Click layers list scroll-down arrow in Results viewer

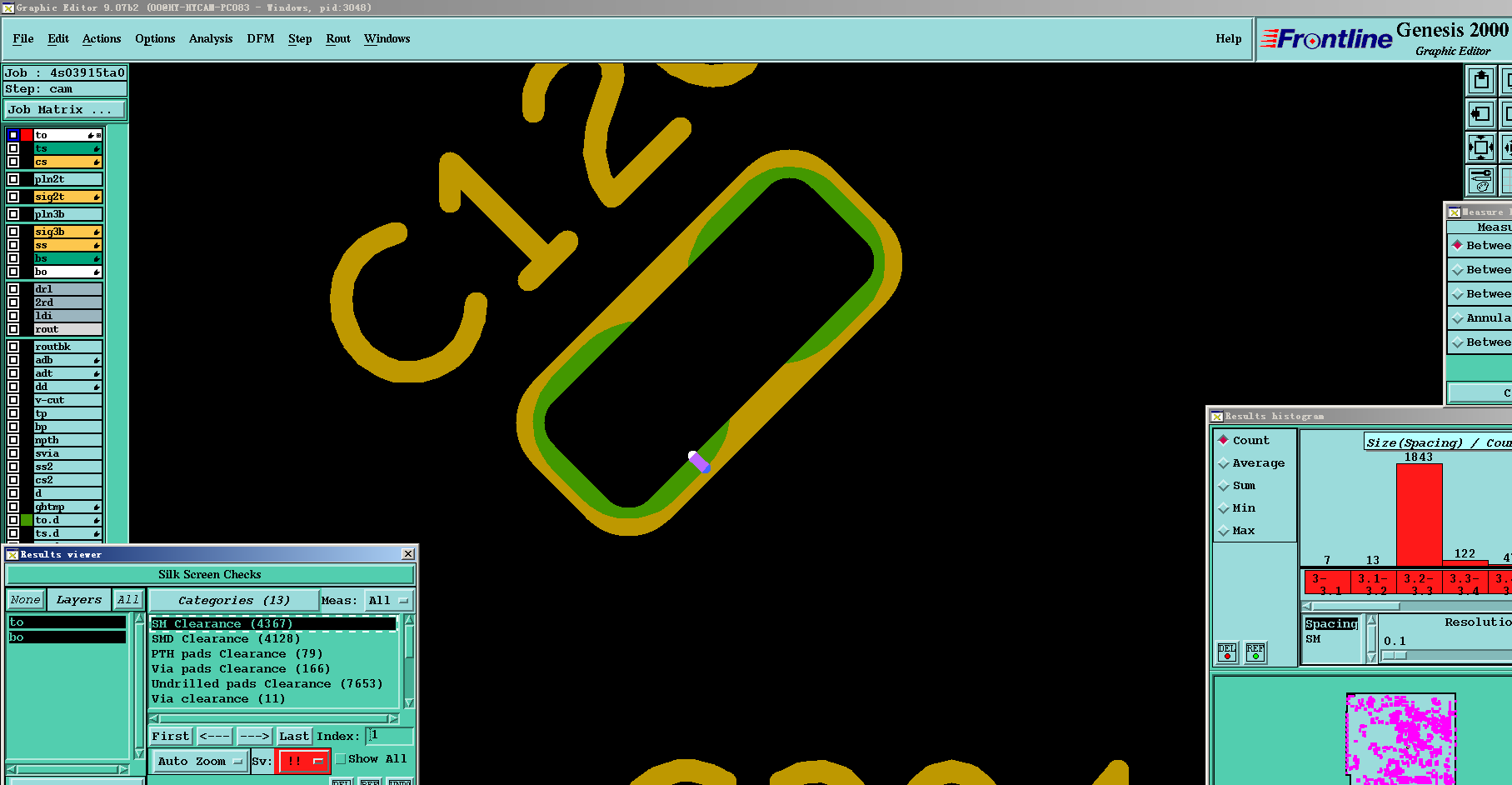pos(140,752)
